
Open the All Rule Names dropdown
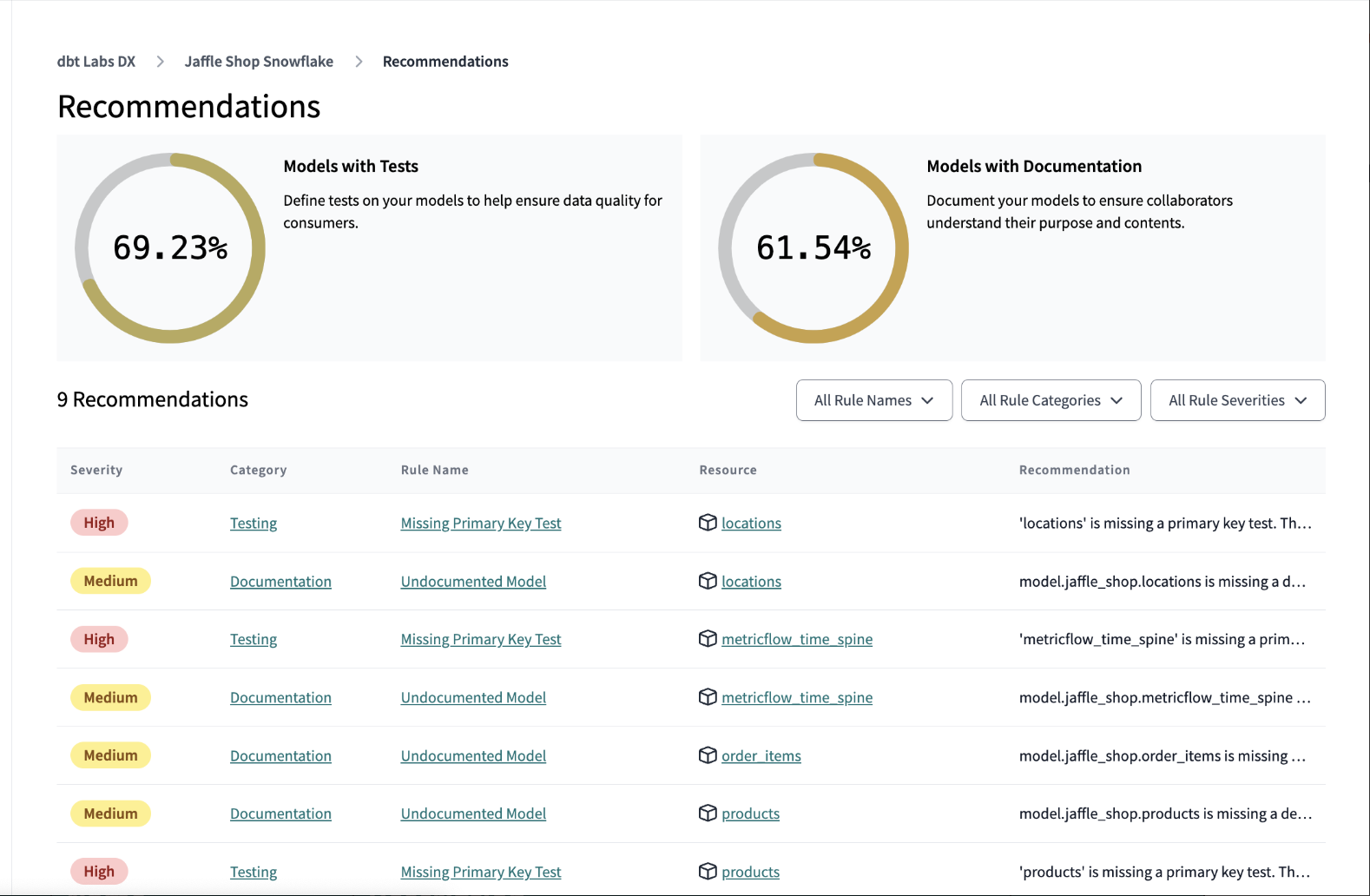click(x=873, y=400)
